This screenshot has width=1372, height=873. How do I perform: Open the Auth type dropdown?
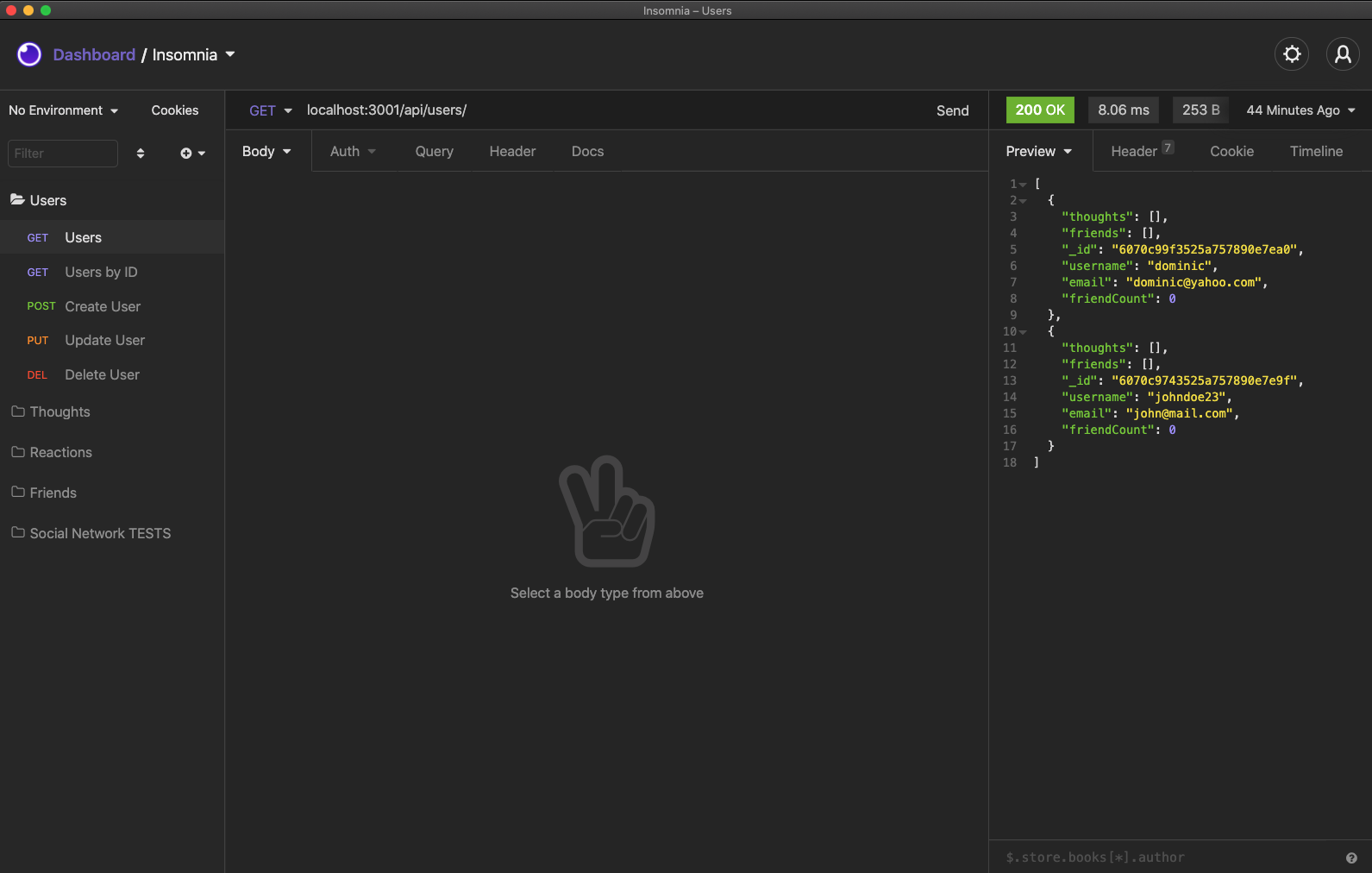point(353,151)
